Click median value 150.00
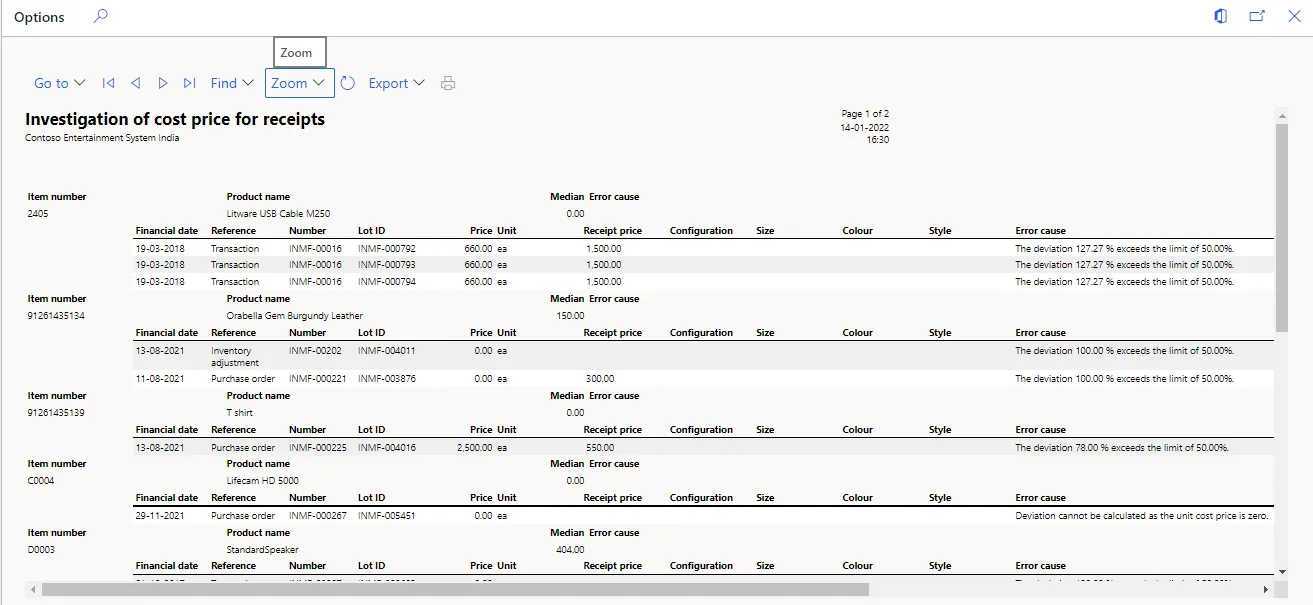The height and width of the screenshot is (605, 1313). pos(570,315)
